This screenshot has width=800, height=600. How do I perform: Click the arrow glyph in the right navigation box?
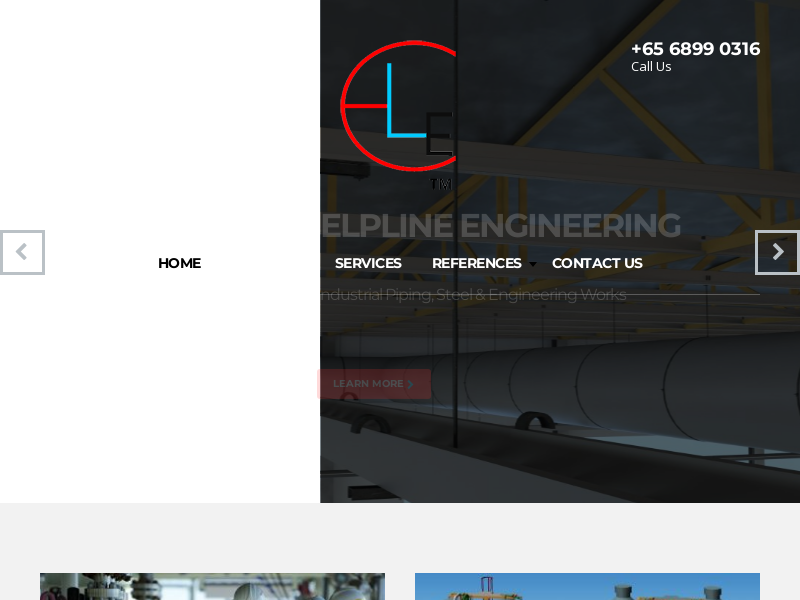[x=777, y=252]
